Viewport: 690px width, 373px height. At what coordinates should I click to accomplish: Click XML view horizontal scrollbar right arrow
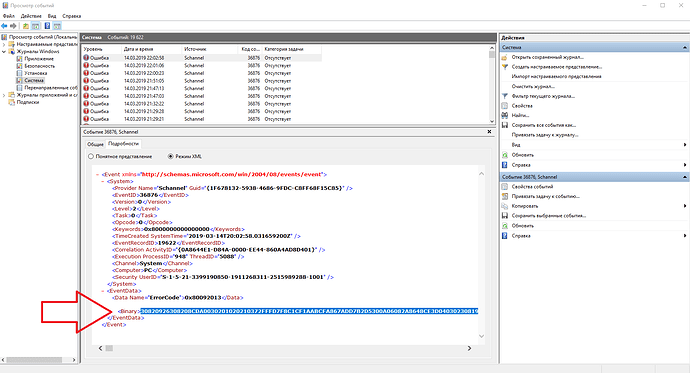coord(469,348)
